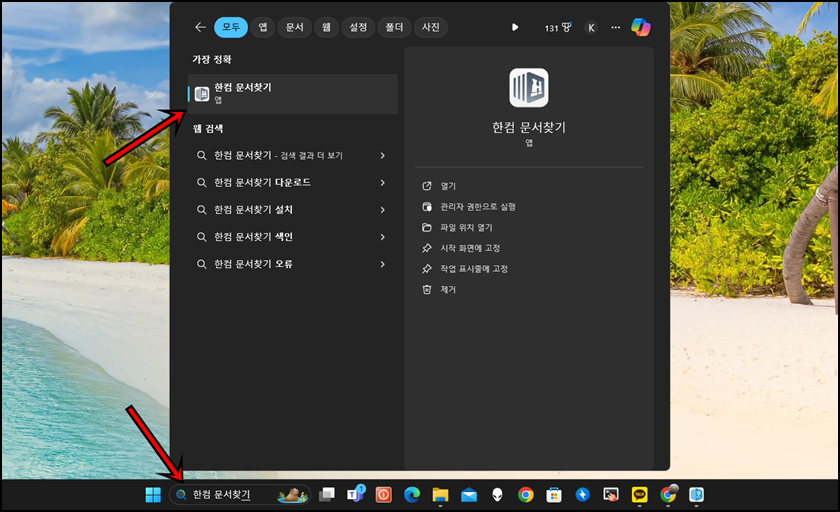Select the 모두 filter tab
Screen dimensions: 840x512
coord(231,27)
